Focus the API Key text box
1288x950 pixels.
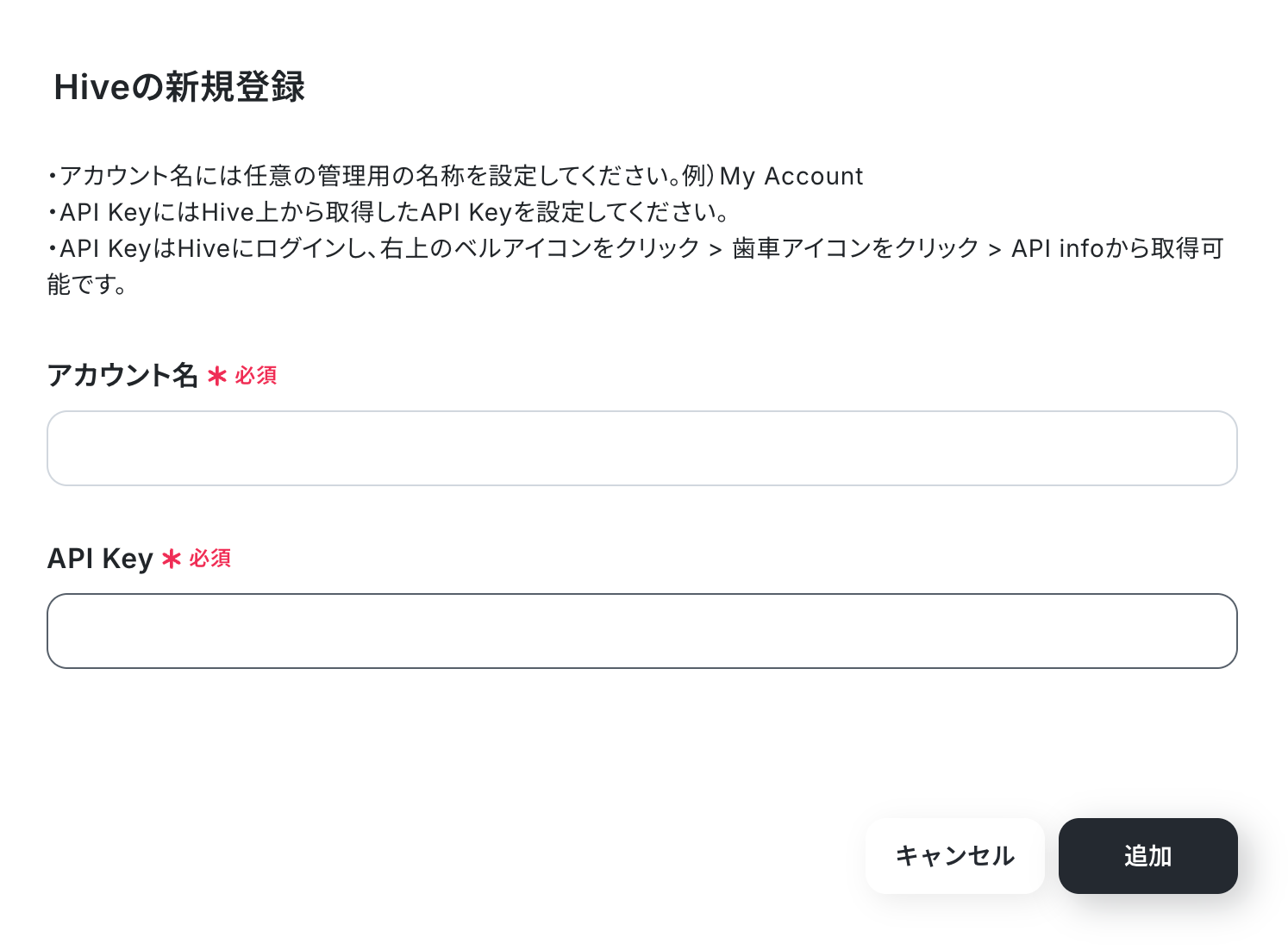(641, 631)
